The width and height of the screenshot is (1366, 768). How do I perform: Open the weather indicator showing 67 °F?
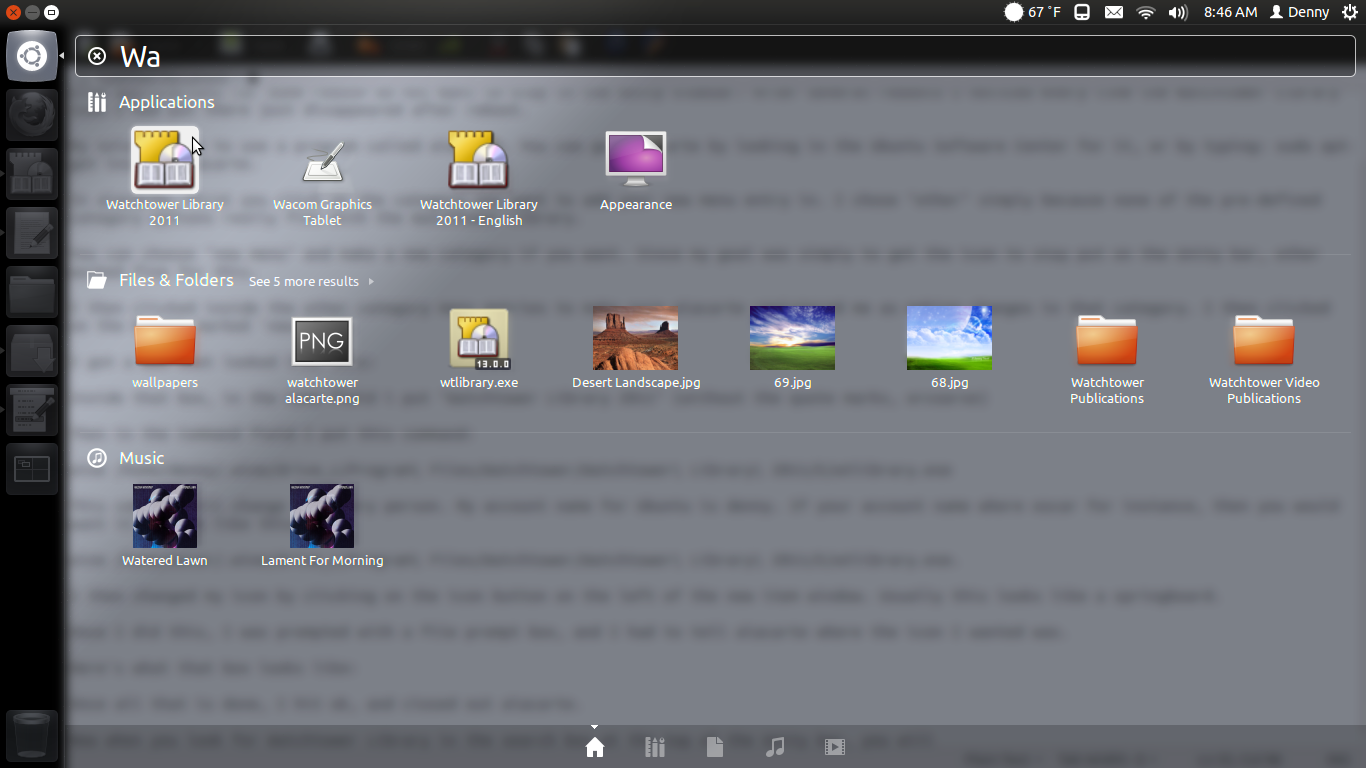point(1032,12)
